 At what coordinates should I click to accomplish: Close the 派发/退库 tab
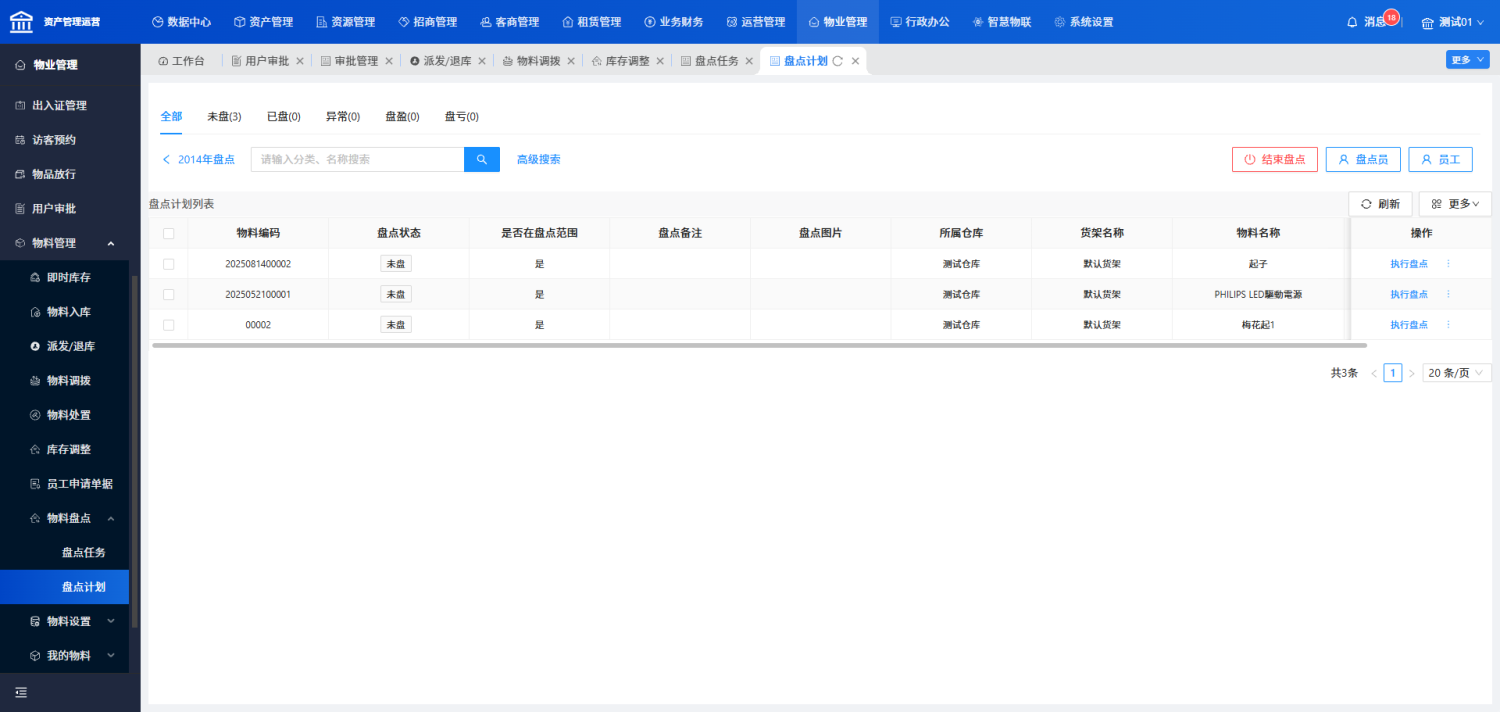481,61
